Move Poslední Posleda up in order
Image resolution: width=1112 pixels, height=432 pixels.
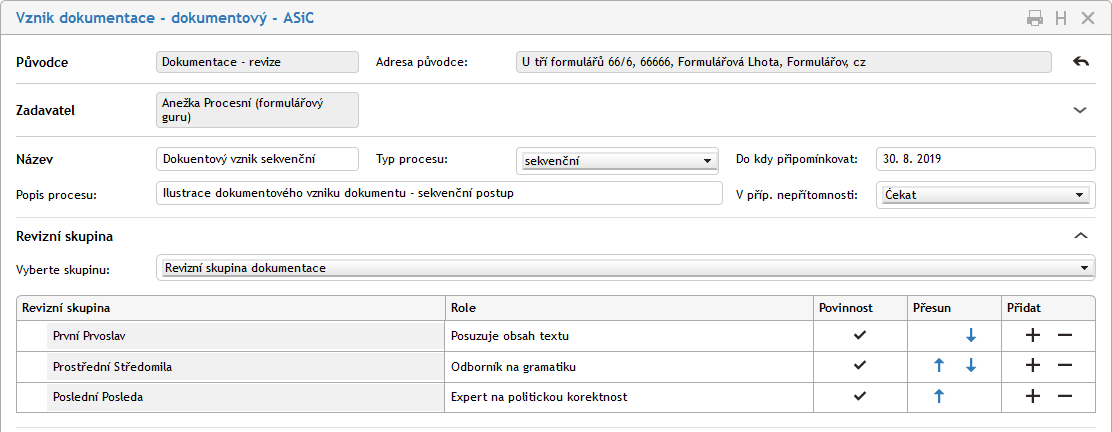tap(938, 397)
